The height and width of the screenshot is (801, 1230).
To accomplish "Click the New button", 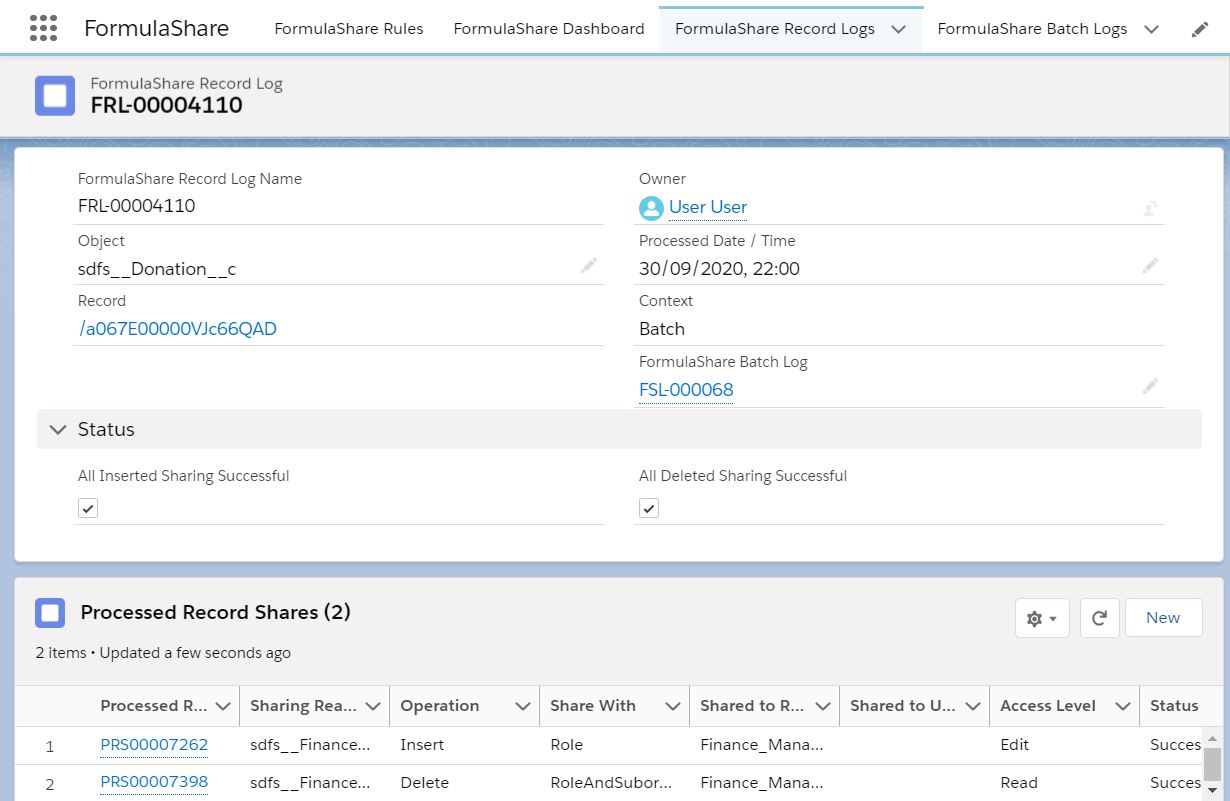I will click(x=1162, y=618).
